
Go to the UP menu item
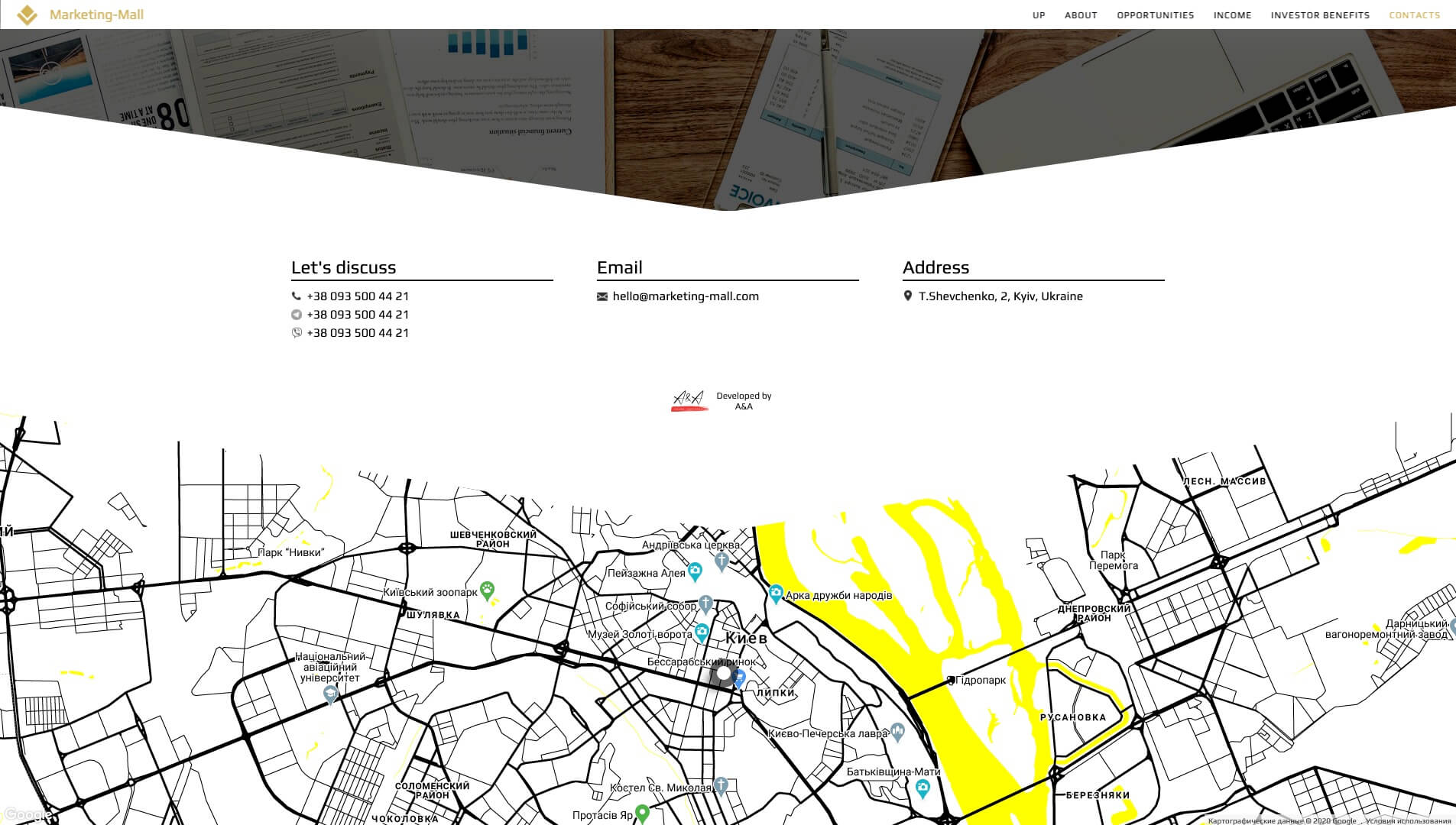click(x=1039, y=15)
